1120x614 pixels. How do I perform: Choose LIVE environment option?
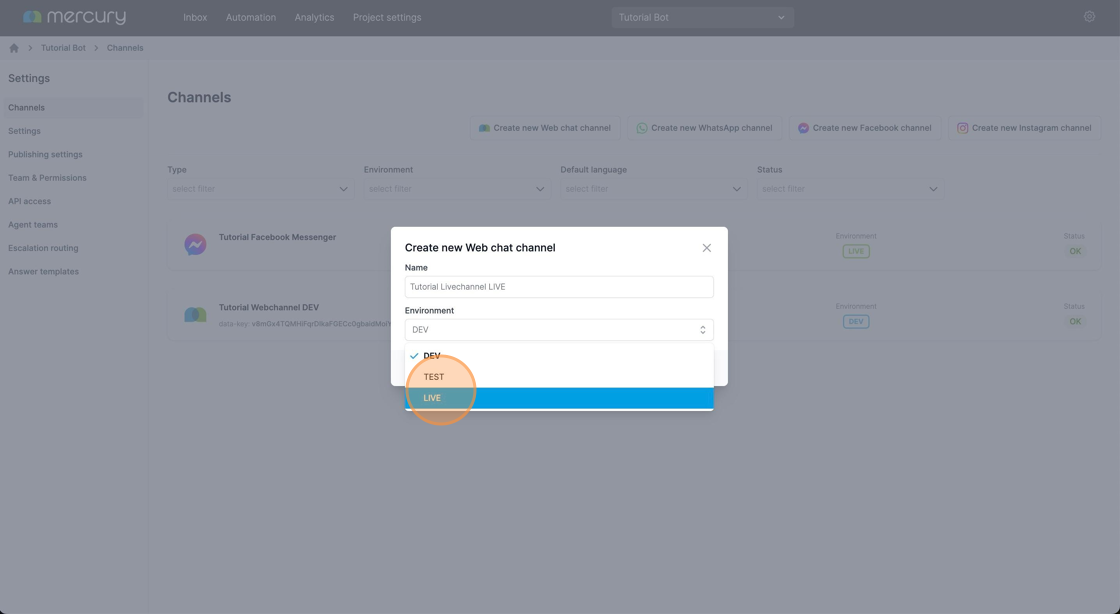[559, 398]
